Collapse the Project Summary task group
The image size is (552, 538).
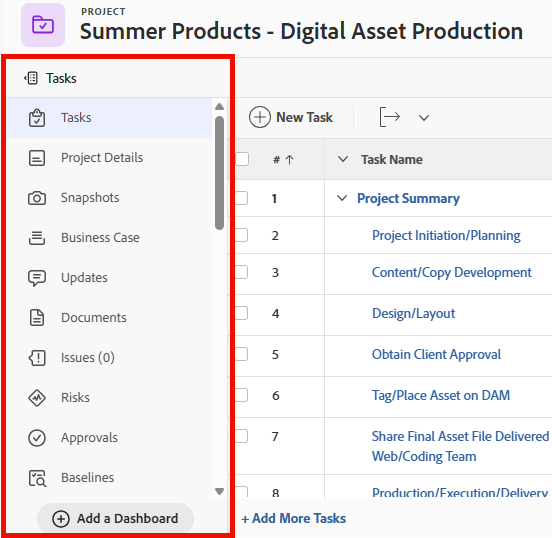pos(342,198)
